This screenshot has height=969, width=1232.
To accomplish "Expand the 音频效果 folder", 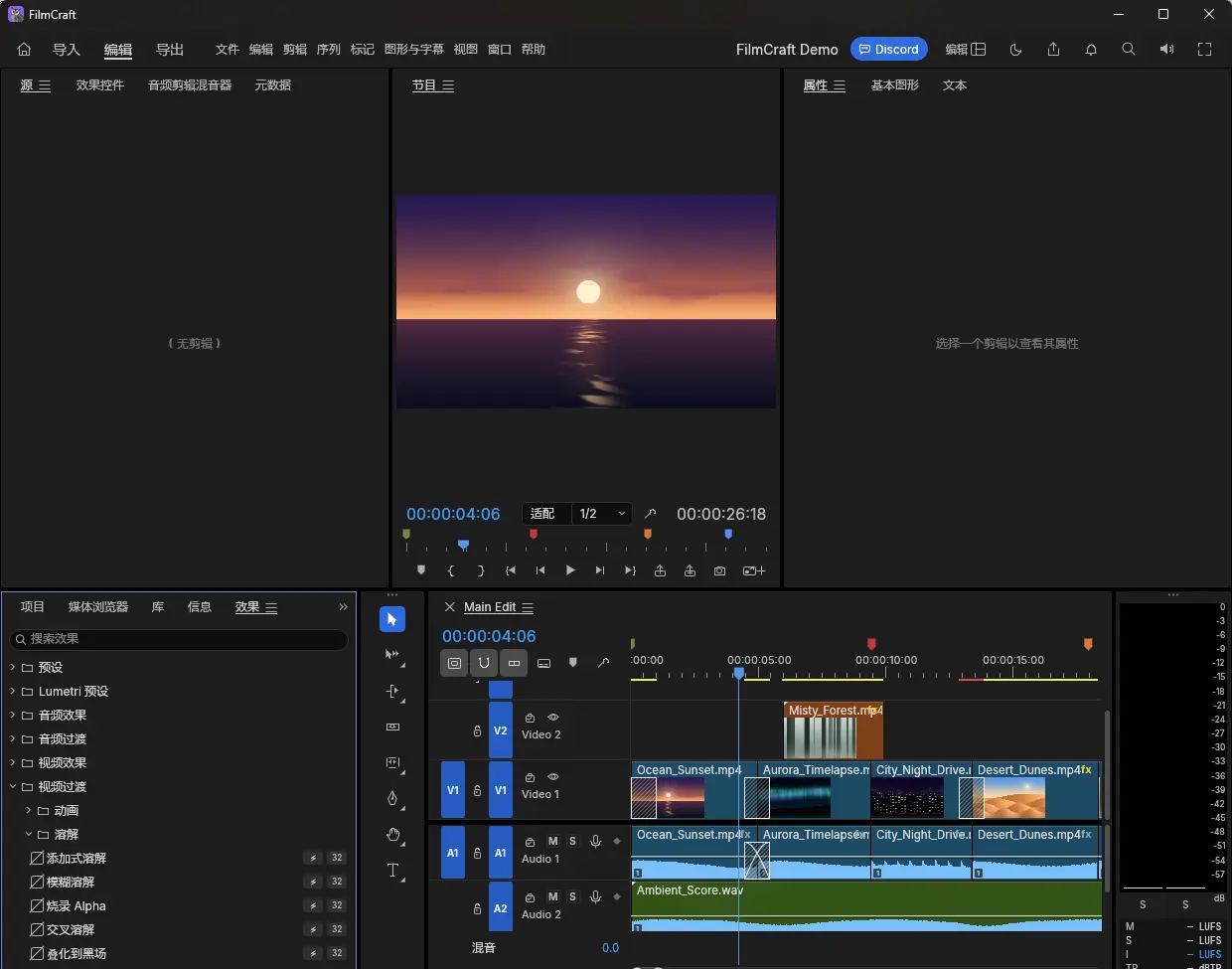I will click(x=13, y=715).
